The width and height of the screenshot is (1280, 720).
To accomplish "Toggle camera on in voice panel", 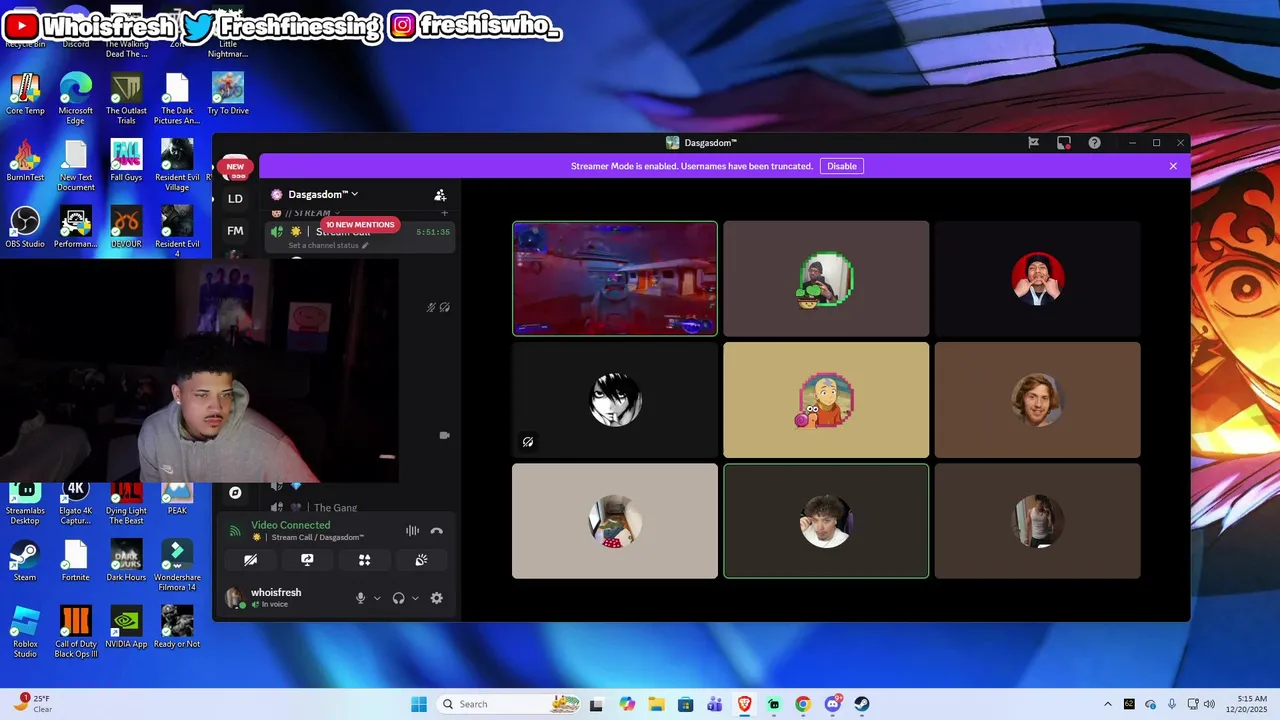I will click(250, 560).
